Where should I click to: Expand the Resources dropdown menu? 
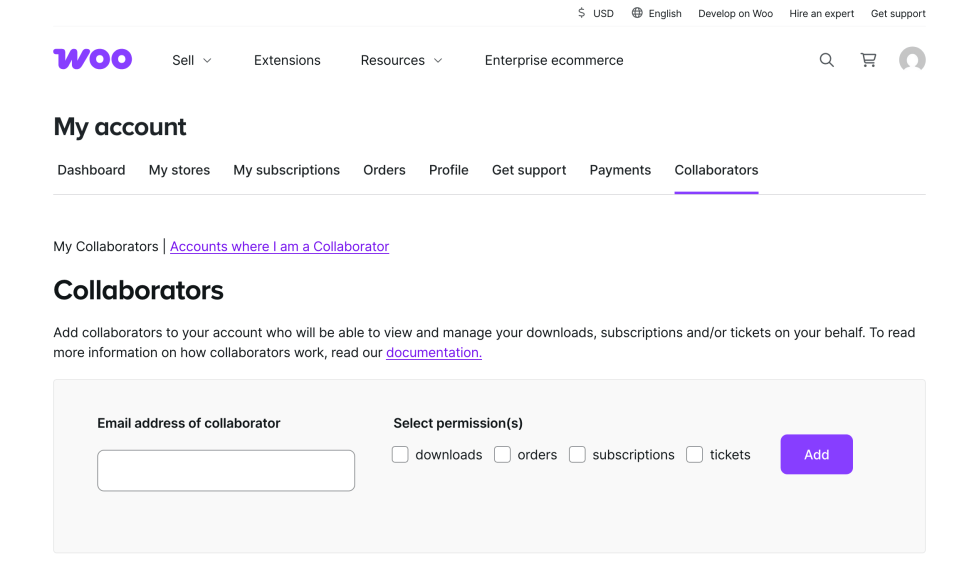[x=401, y=60]
